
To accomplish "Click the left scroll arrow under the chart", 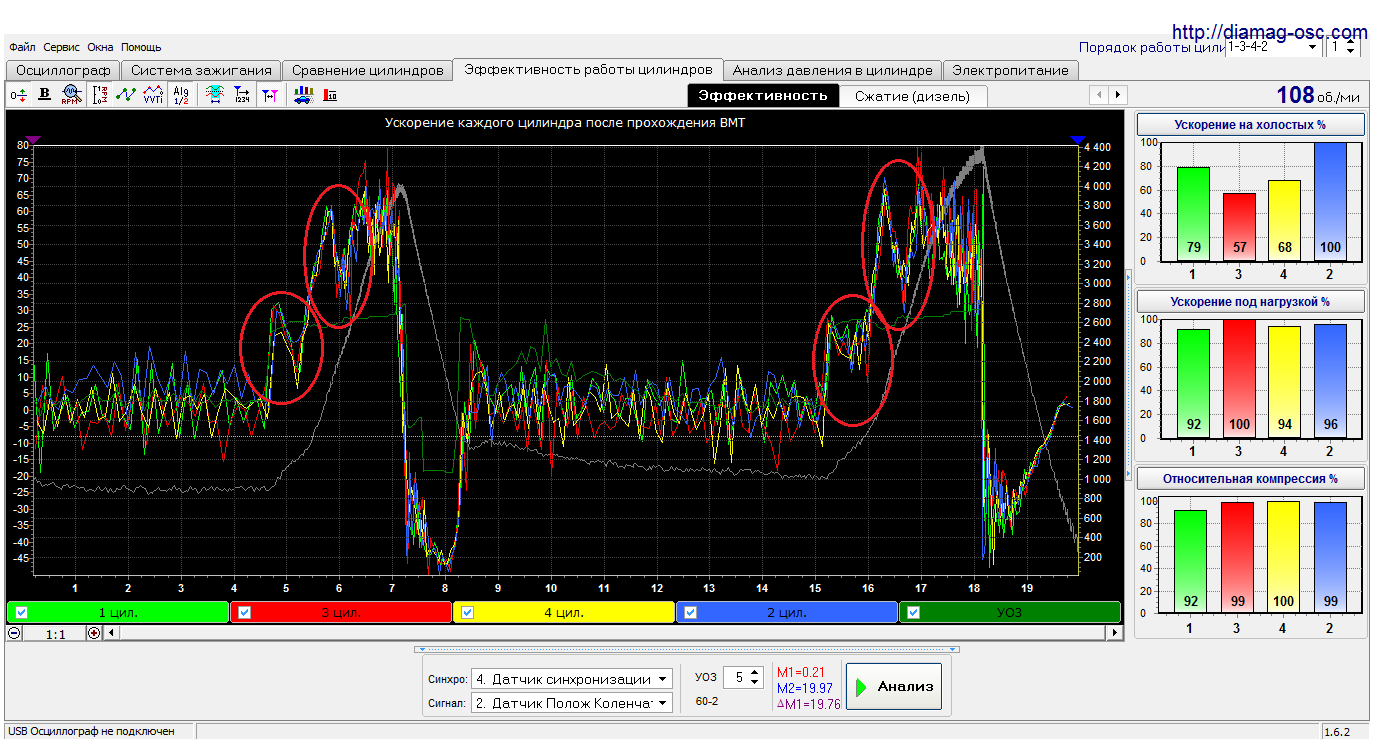I will 111,633.
